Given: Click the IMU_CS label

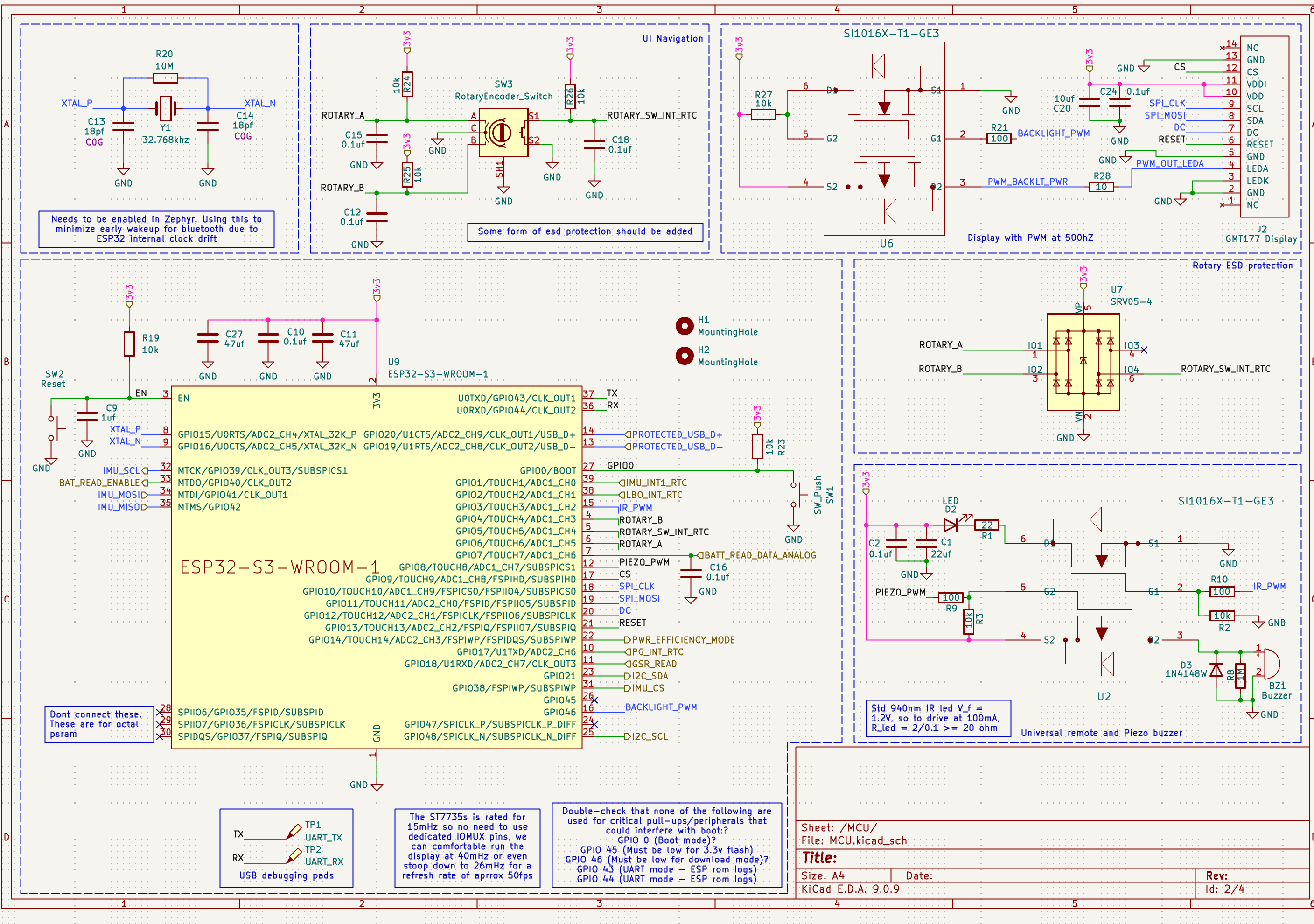Looking at the screenshot, I should pyautogui.click(x=644, y=688).
